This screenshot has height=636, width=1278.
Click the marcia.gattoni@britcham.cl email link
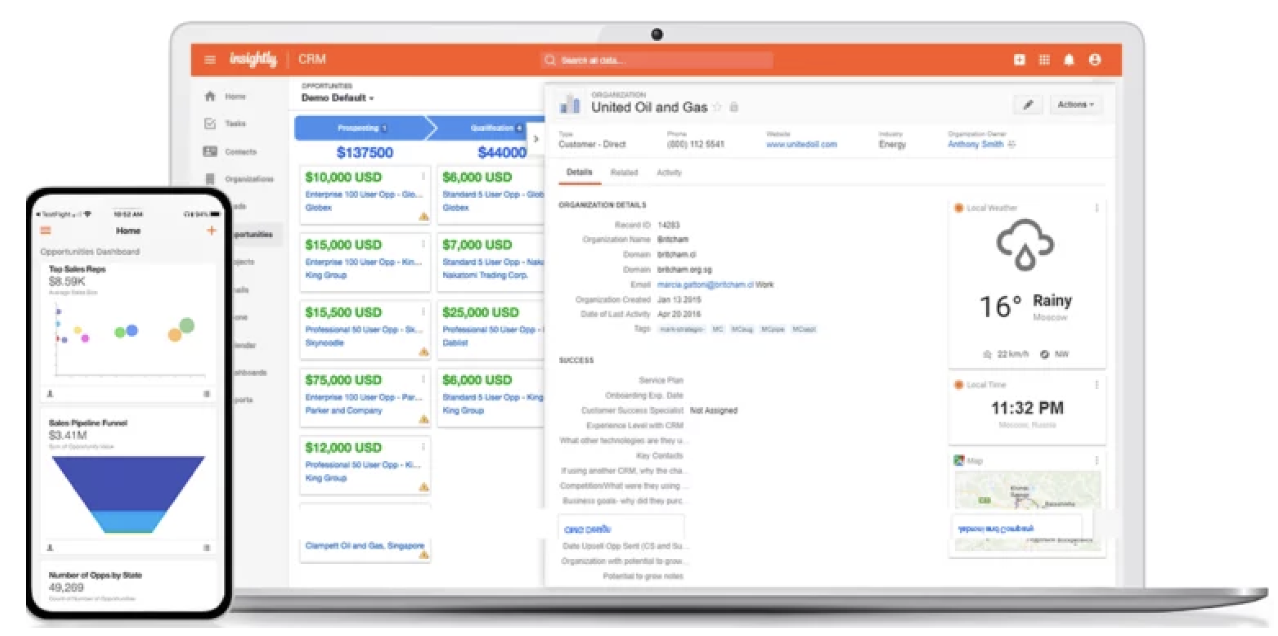706,285
